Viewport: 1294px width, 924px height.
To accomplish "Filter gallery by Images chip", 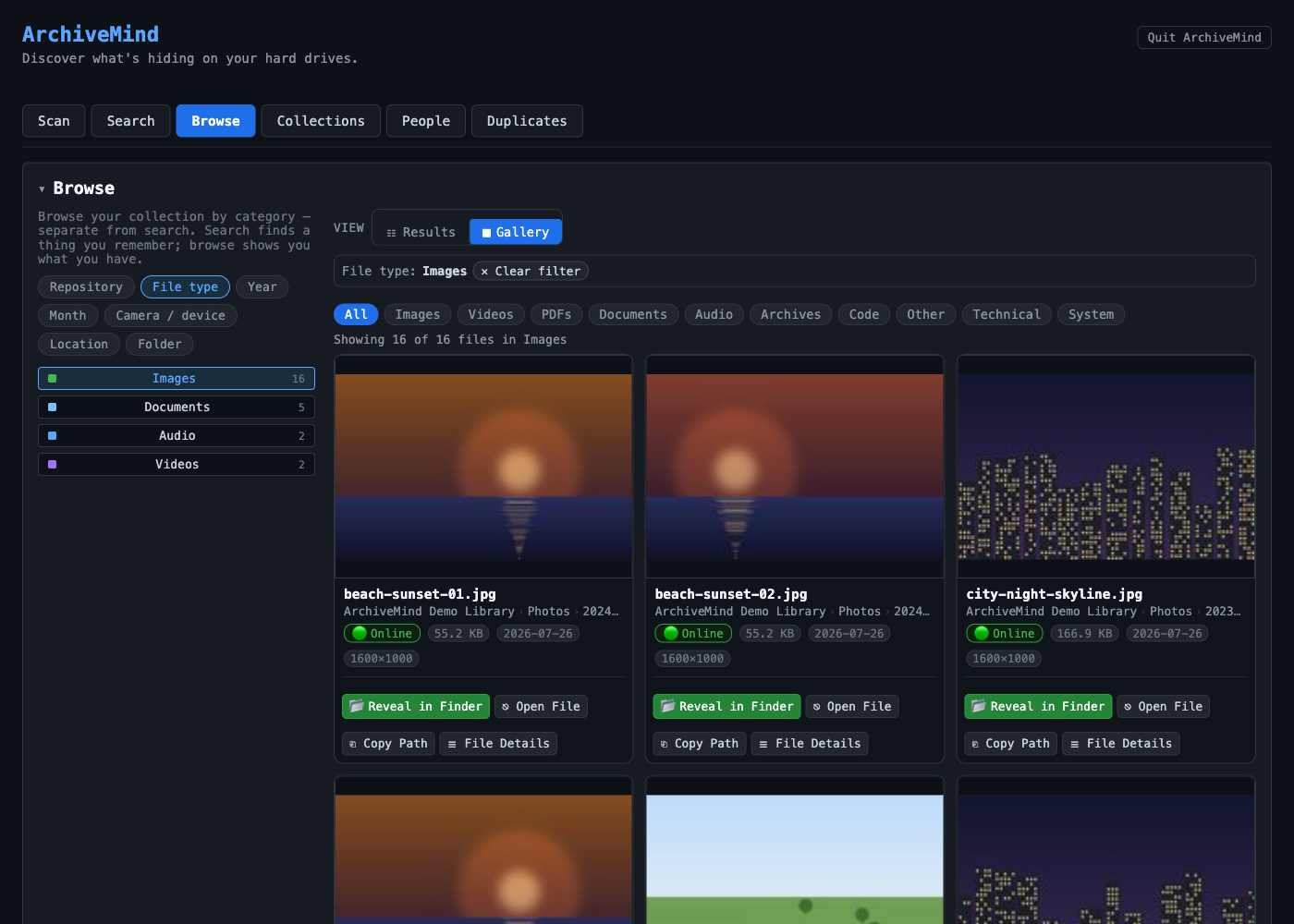I will click(x=418, y=315).
